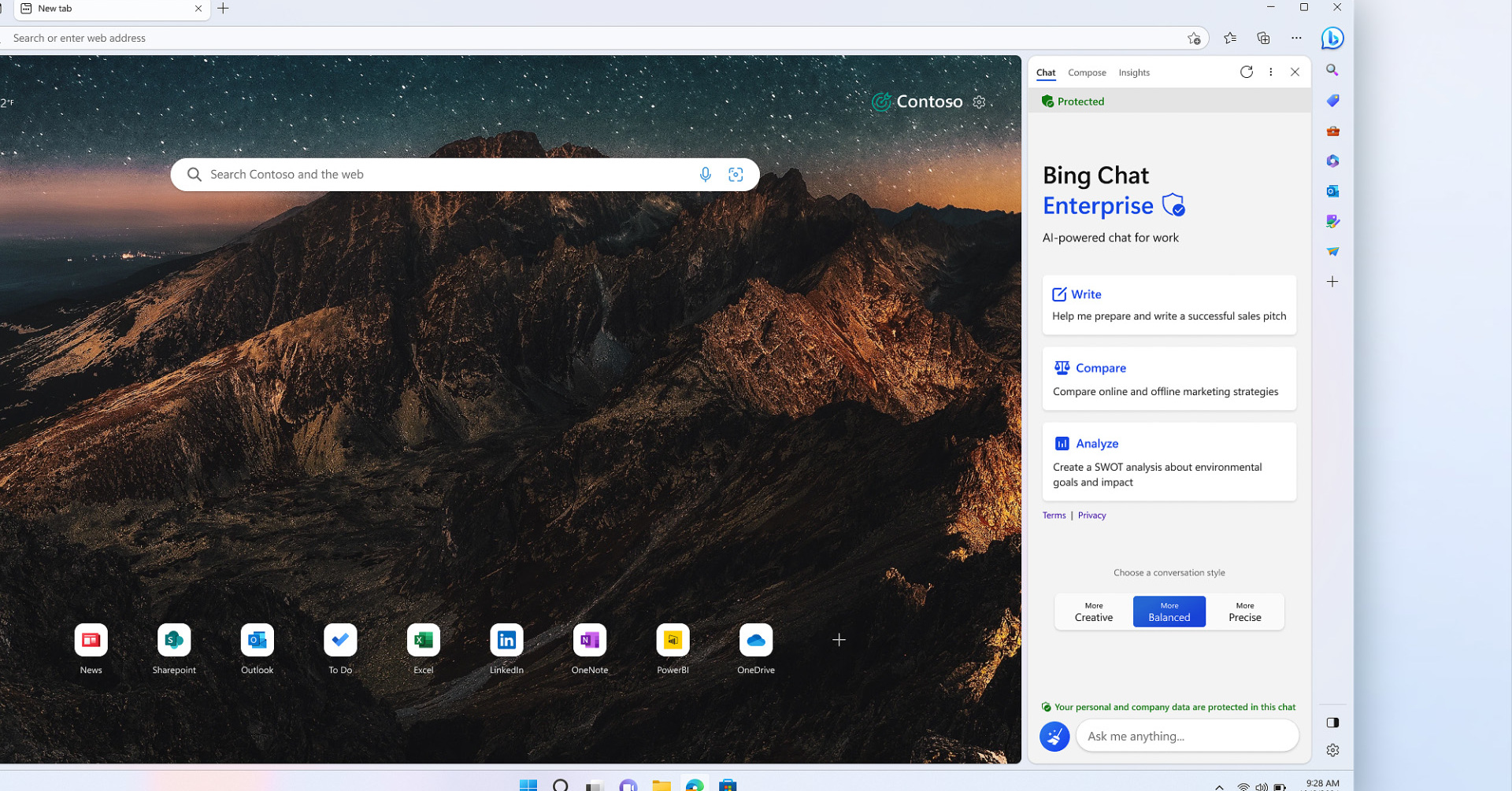Close the Bing Chat pane
Screen dimensions: 1512x791
[x=1295, y=72]
